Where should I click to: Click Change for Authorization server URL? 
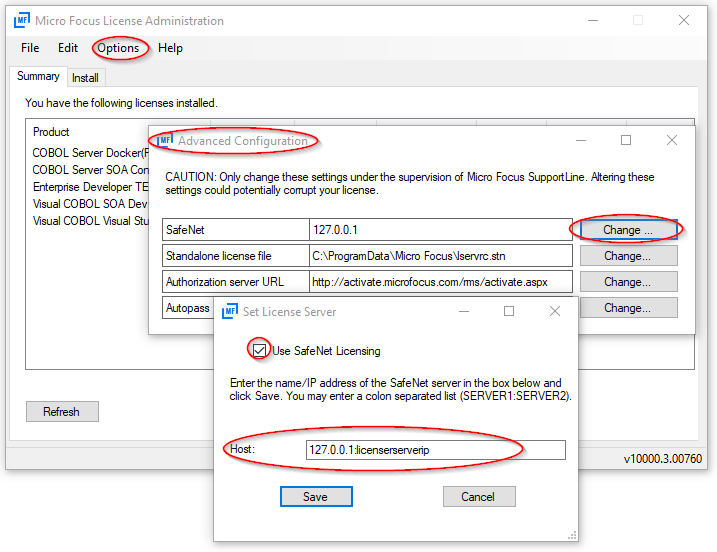tap(627, 282)
